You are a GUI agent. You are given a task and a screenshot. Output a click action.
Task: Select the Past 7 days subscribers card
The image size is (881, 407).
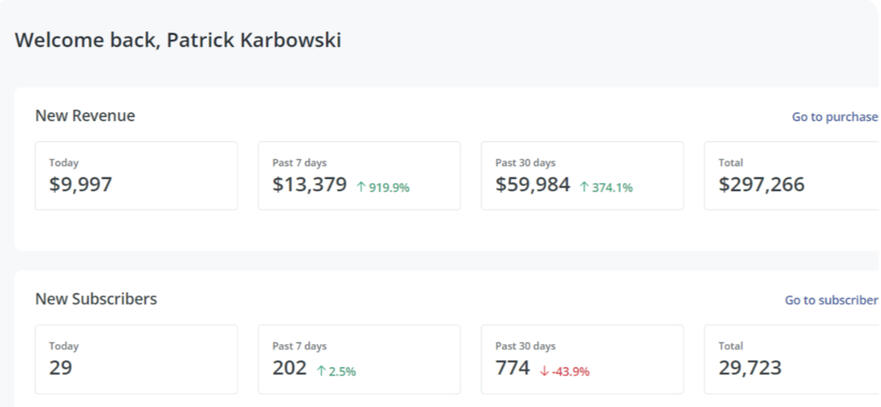click(359, 359)
